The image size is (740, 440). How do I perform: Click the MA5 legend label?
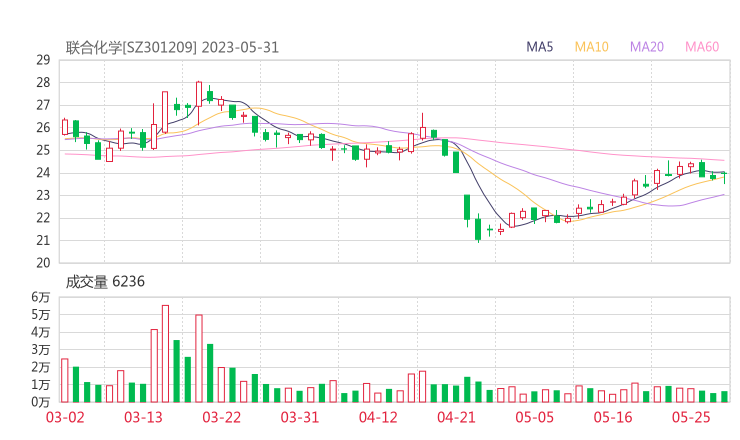[x=539, y=47]
